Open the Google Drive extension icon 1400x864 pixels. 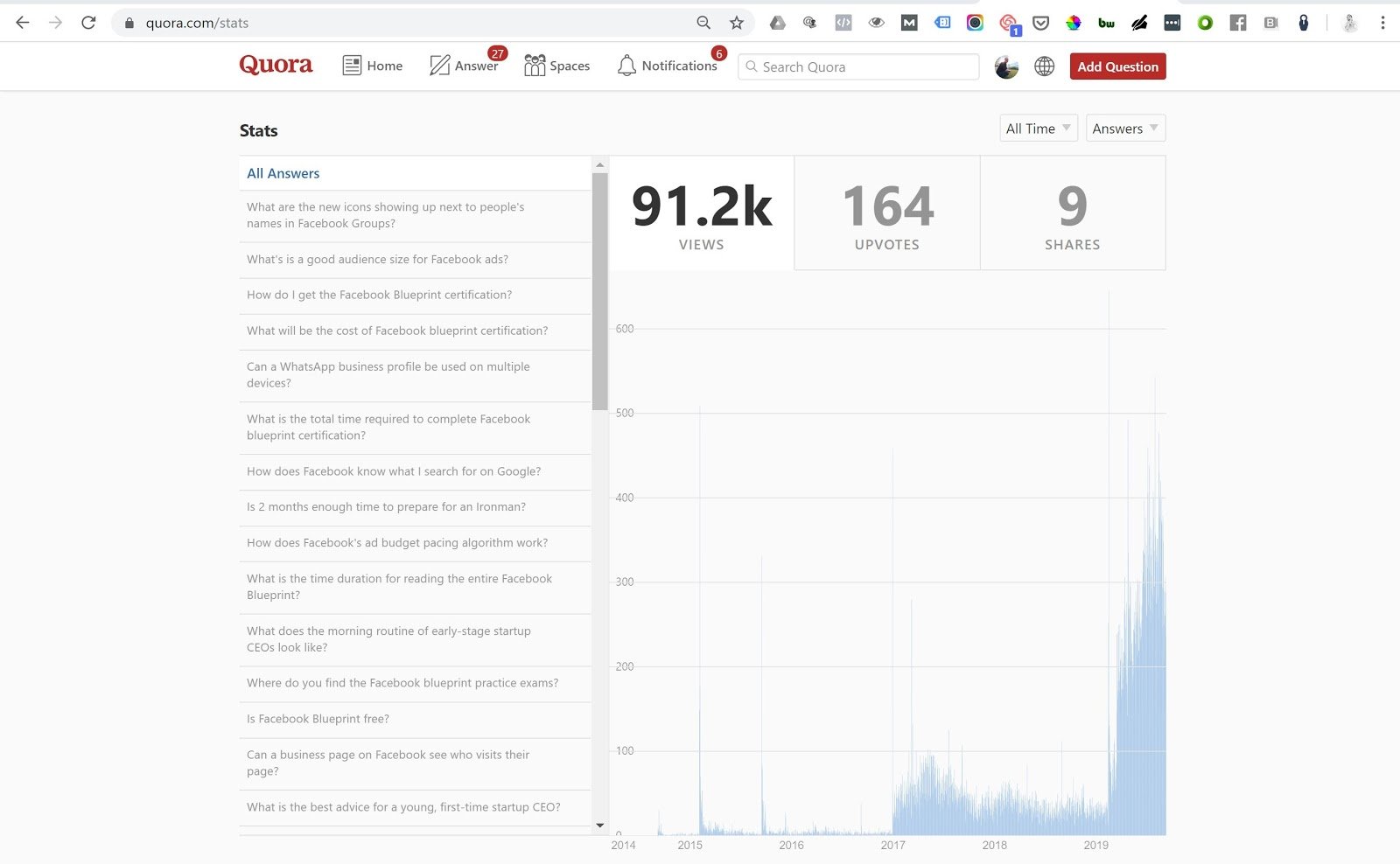tap(777, 23)
